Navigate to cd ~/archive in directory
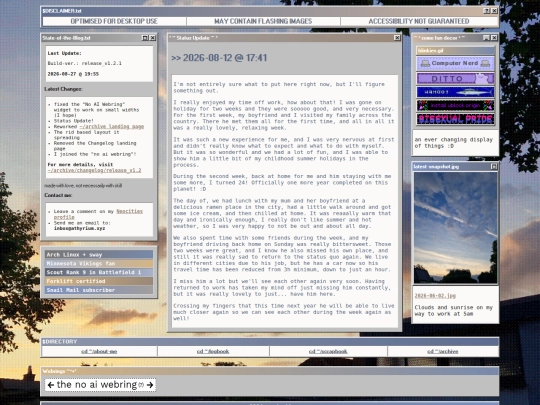 click(x=443, y=351)
